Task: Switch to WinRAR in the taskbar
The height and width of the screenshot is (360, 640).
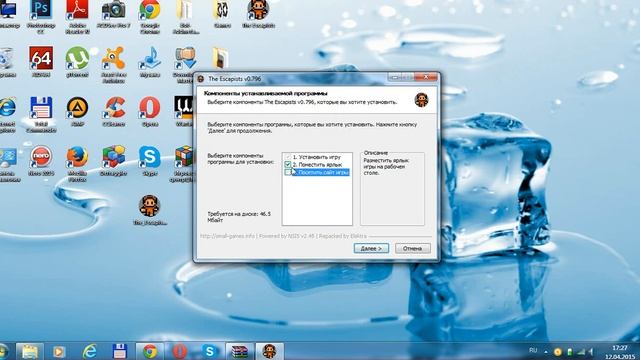Action: tap(239, 351)
